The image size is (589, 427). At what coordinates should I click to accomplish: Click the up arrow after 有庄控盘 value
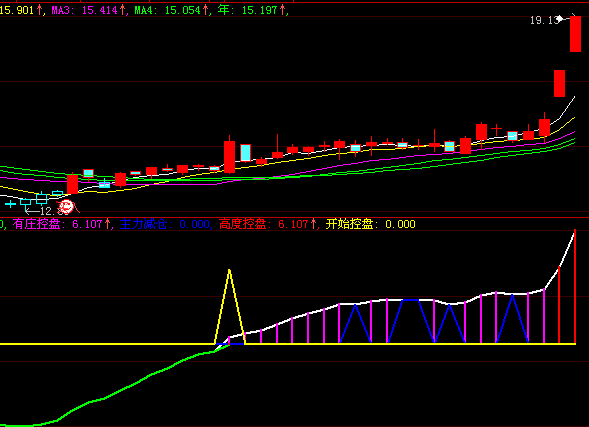click(x=107, y=224)
